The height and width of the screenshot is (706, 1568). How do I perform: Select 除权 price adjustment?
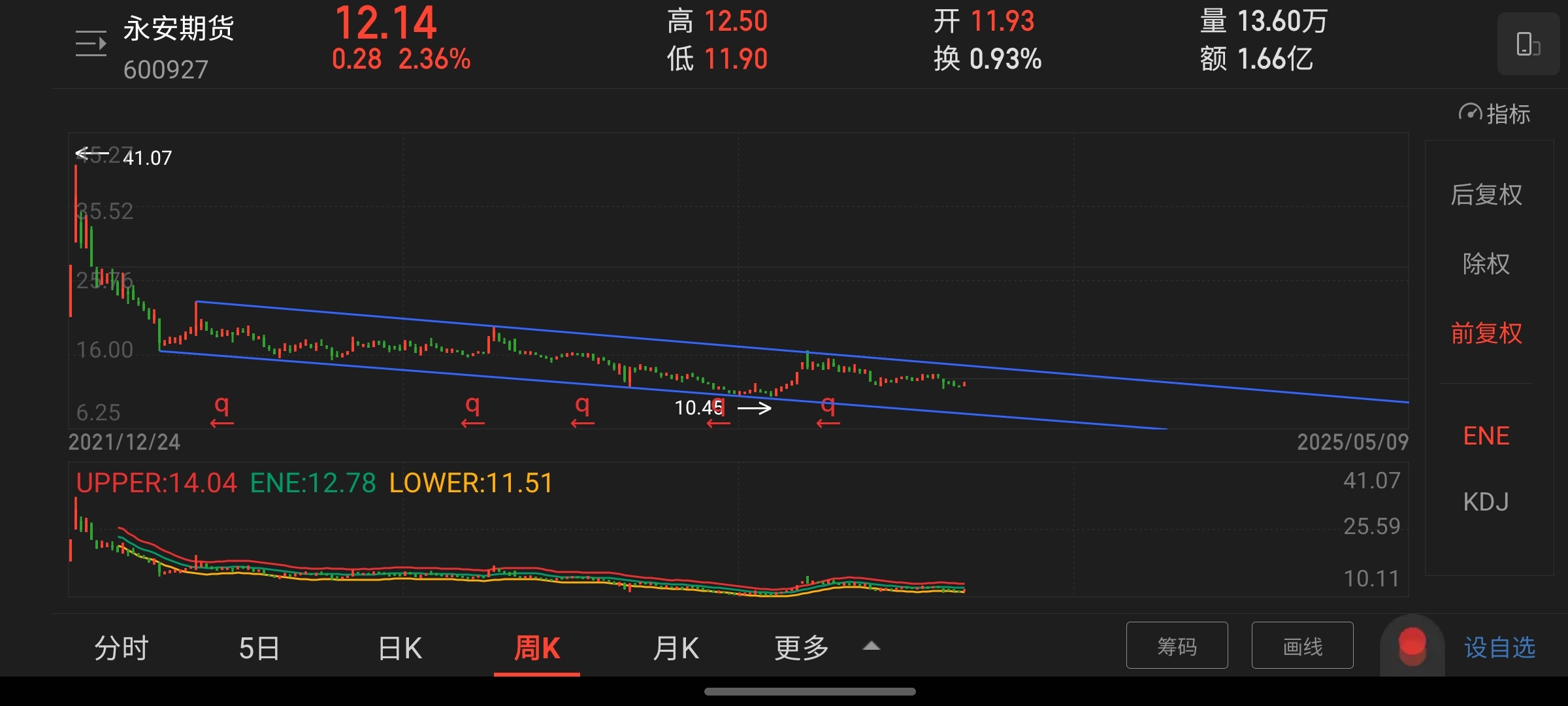pos(1486,264)
